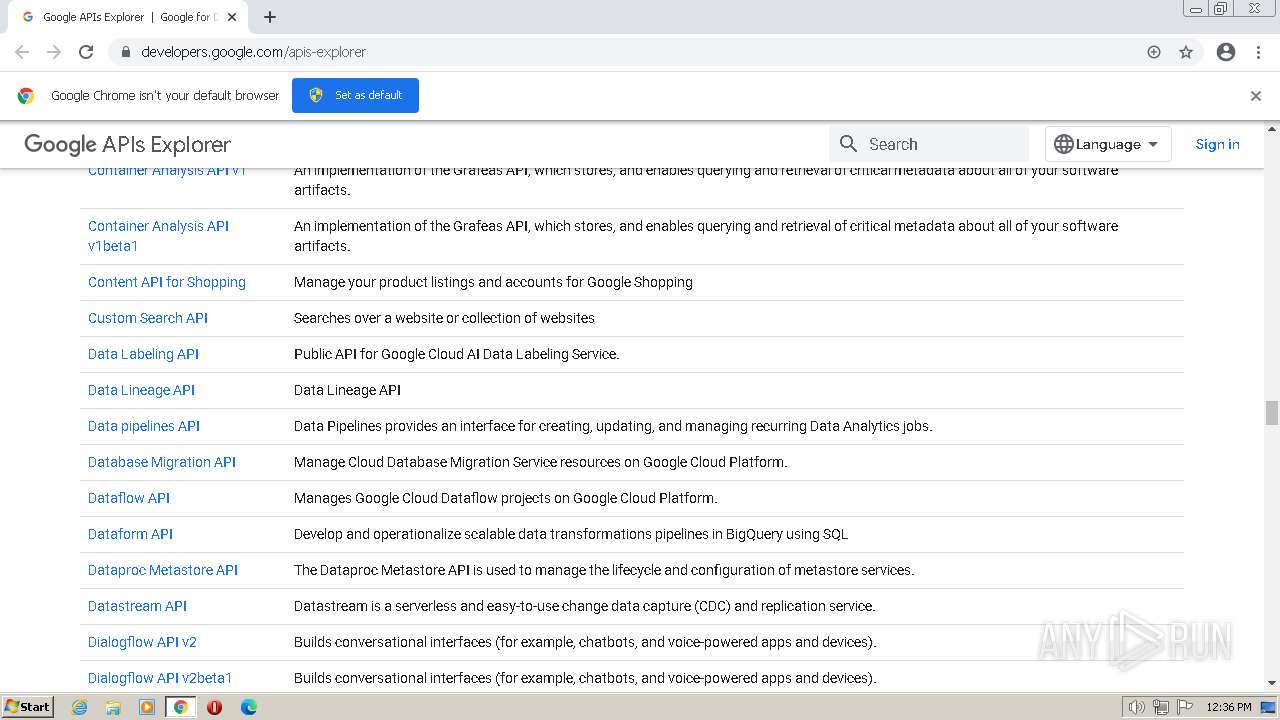
Task: Go forward in browser history
Action: [54, 52]
